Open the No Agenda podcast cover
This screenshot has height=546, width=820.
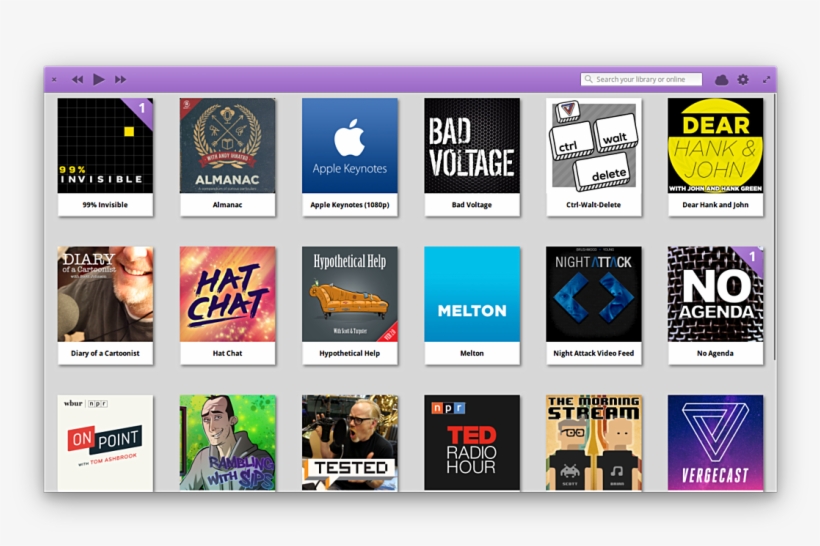point(715,294)
